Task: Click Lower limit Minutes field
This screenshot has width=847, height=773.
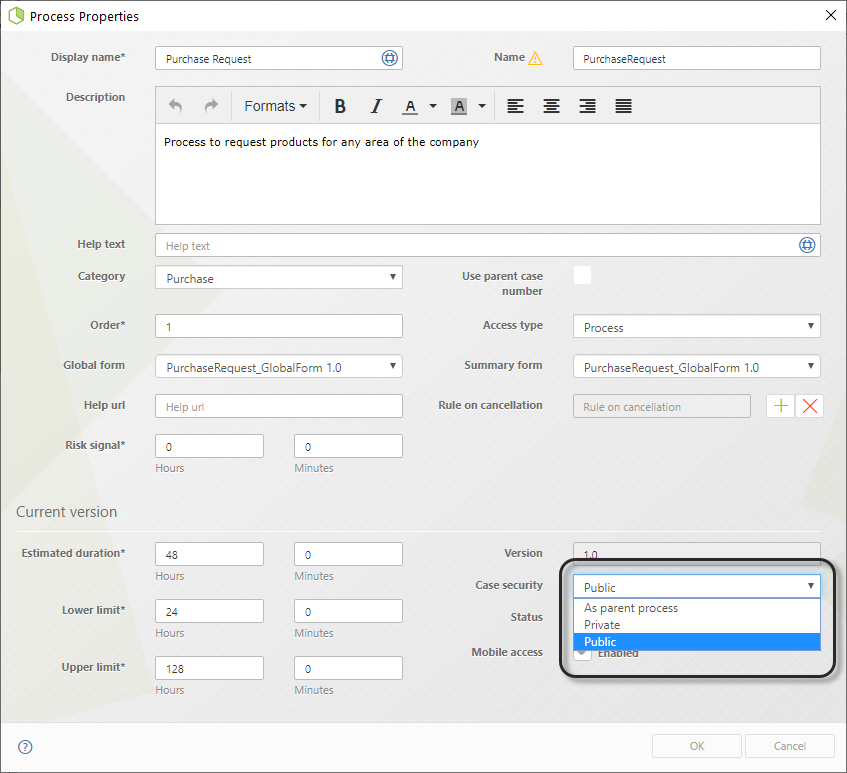Action: (348, 611)
